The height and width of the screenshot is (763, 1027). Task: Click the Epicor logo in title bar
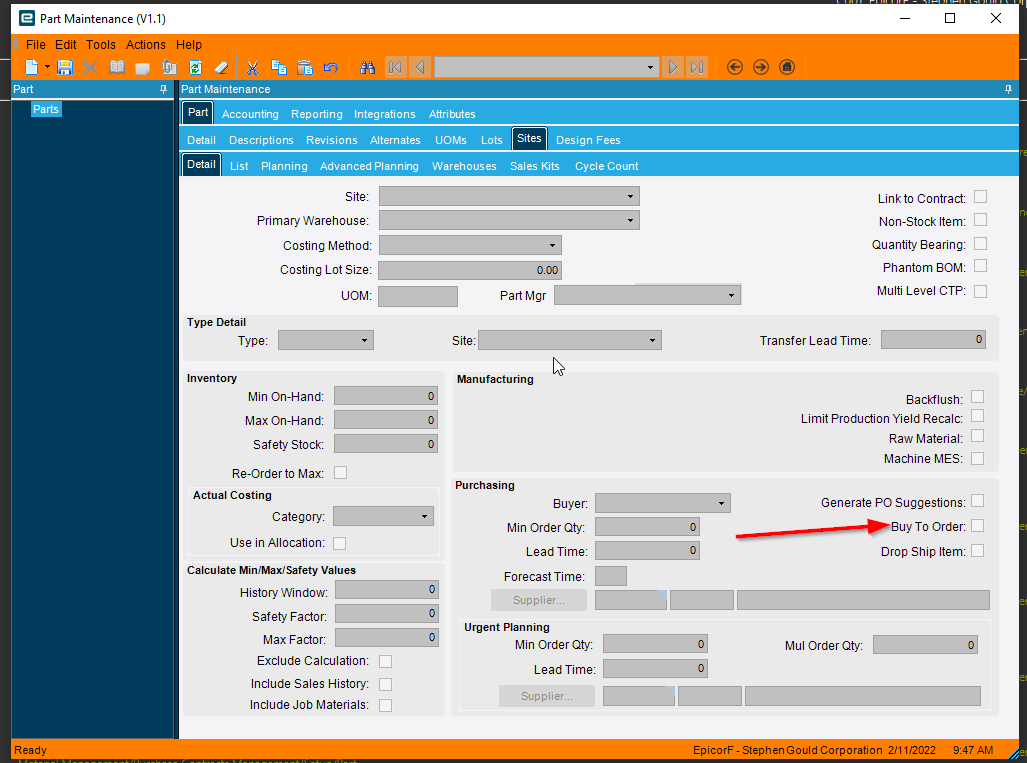pyautogui.click(x=26, y=18)
